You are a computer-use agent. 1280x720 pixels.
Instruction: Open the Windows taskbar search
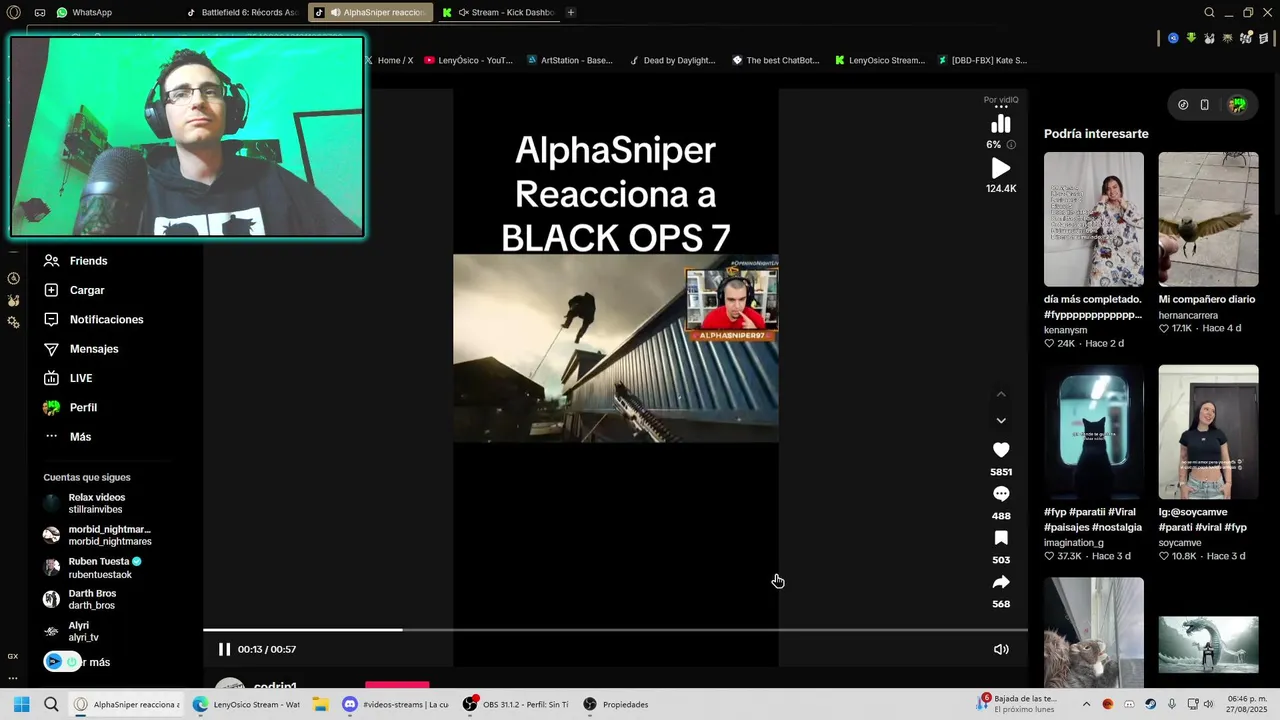(51, 704)
